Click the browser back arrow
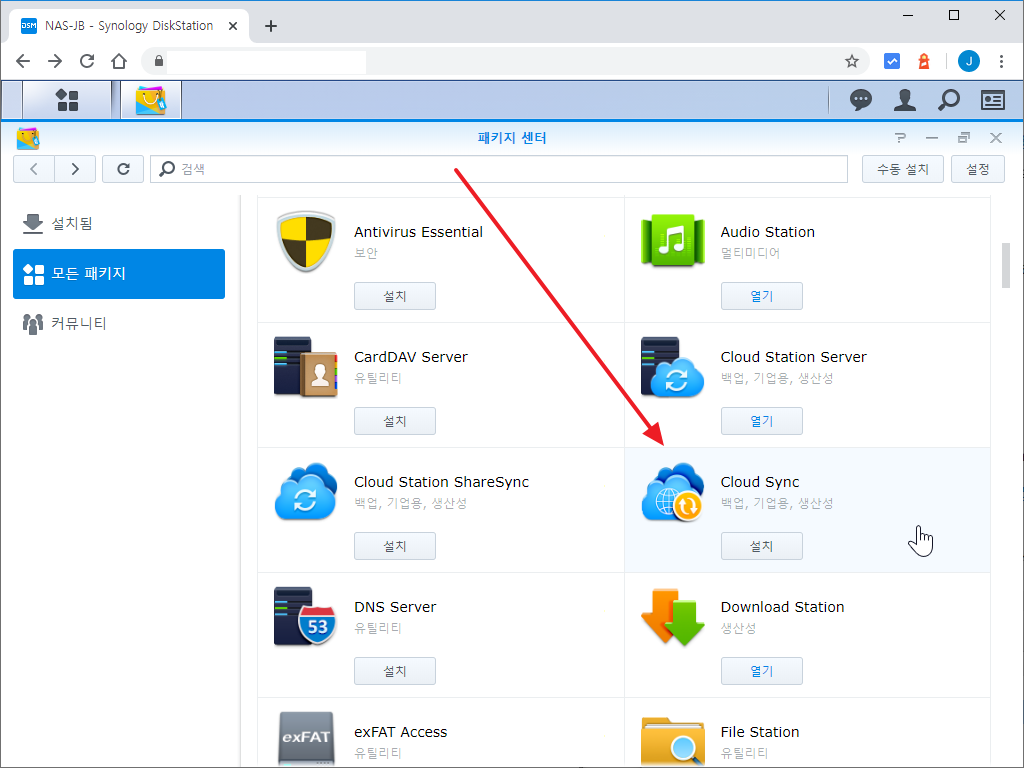This screenshot has height=768, width=1024. point(24,61)
